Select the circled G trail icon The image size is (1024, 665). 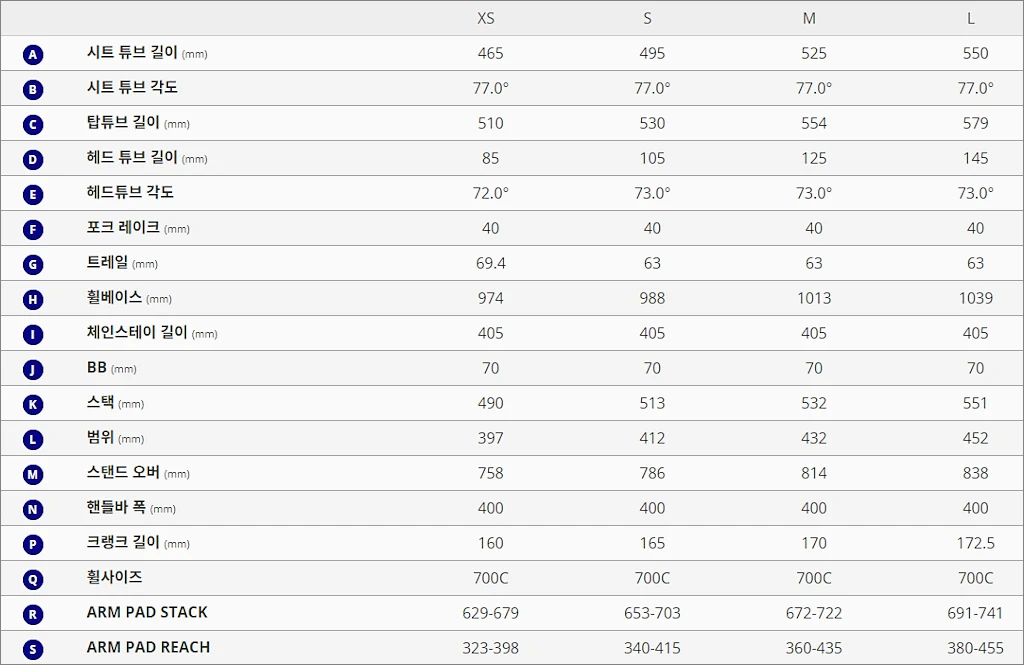[33, 265]
